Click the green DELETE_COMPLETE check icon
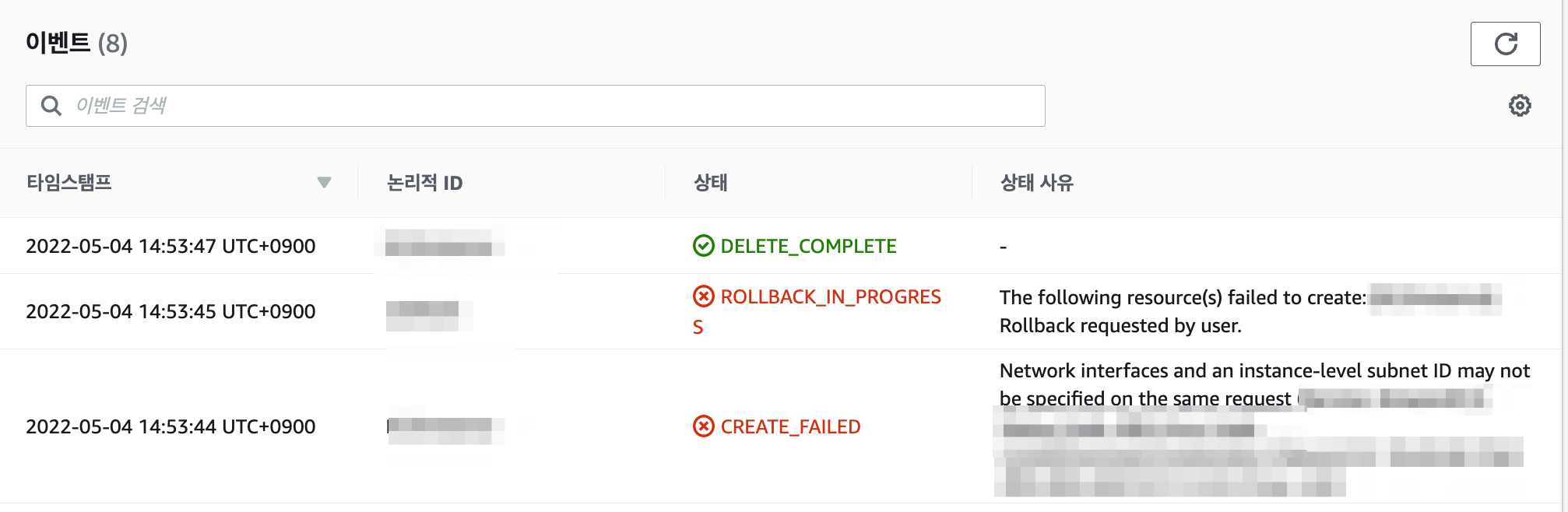Viewport: 1568px width, 512px height. 703,246
